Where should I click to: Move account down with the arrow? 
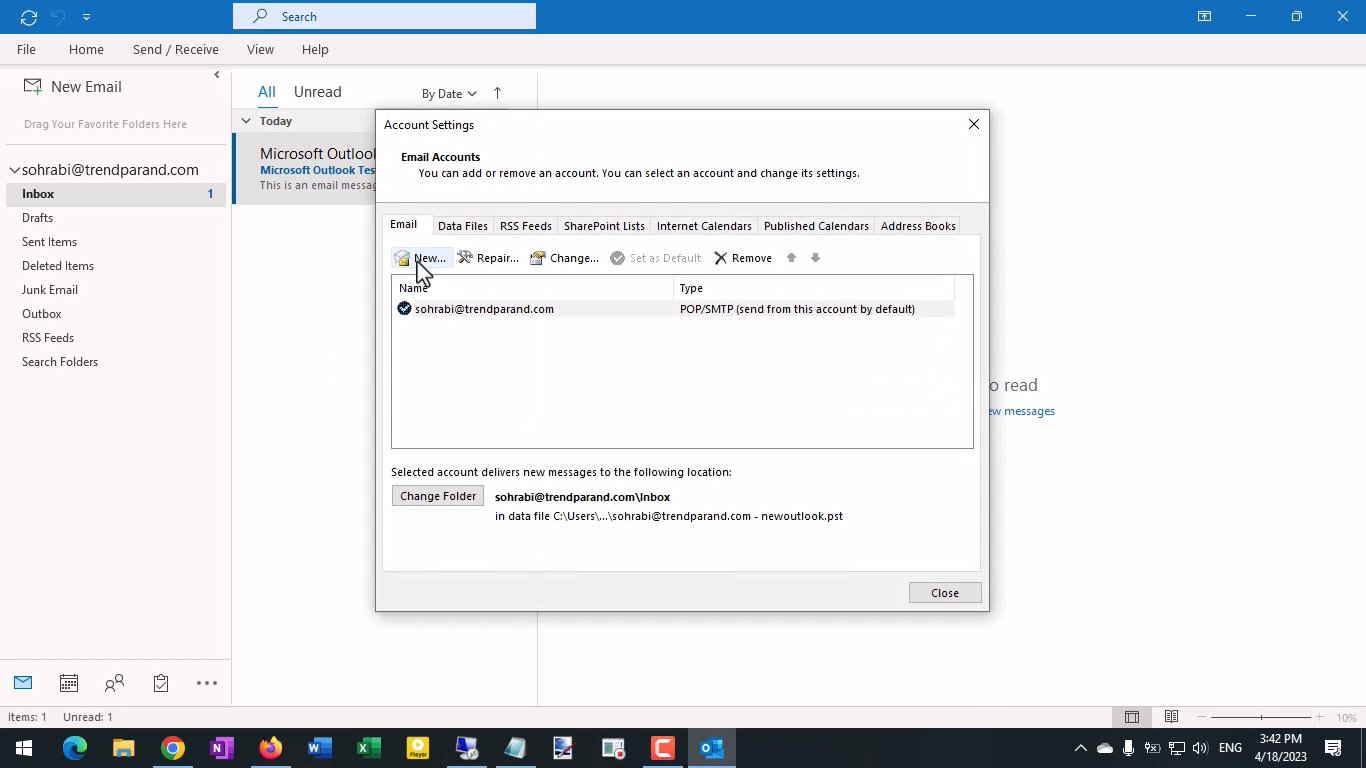pos(815,258)
